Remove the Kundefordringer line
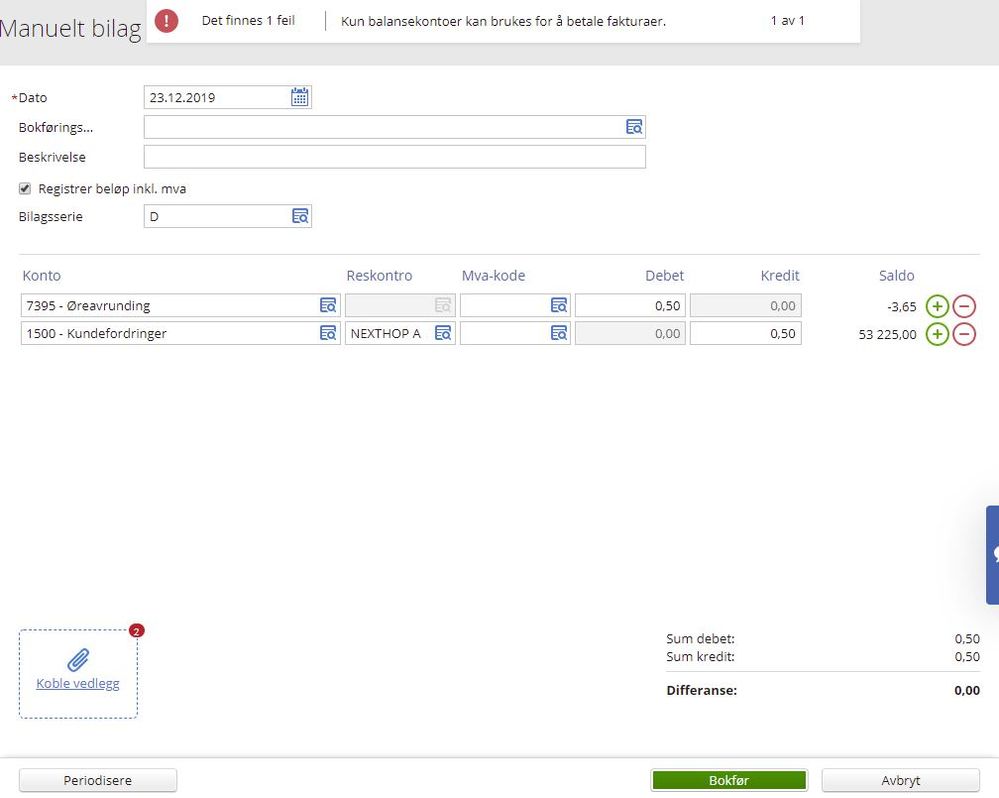Viewport: 999px width, 798px height. (x=964, y=334)
